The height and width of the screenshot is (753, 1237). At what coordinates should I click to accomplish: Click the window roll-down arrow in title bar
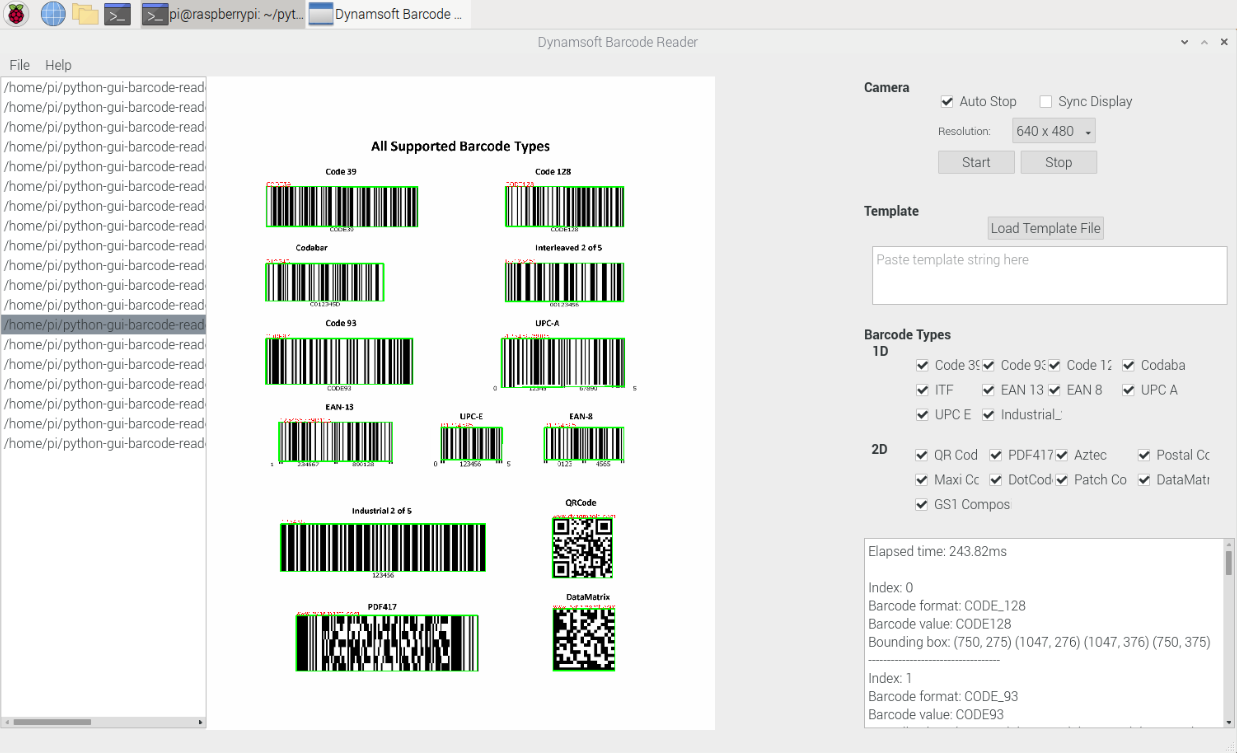1185,43
